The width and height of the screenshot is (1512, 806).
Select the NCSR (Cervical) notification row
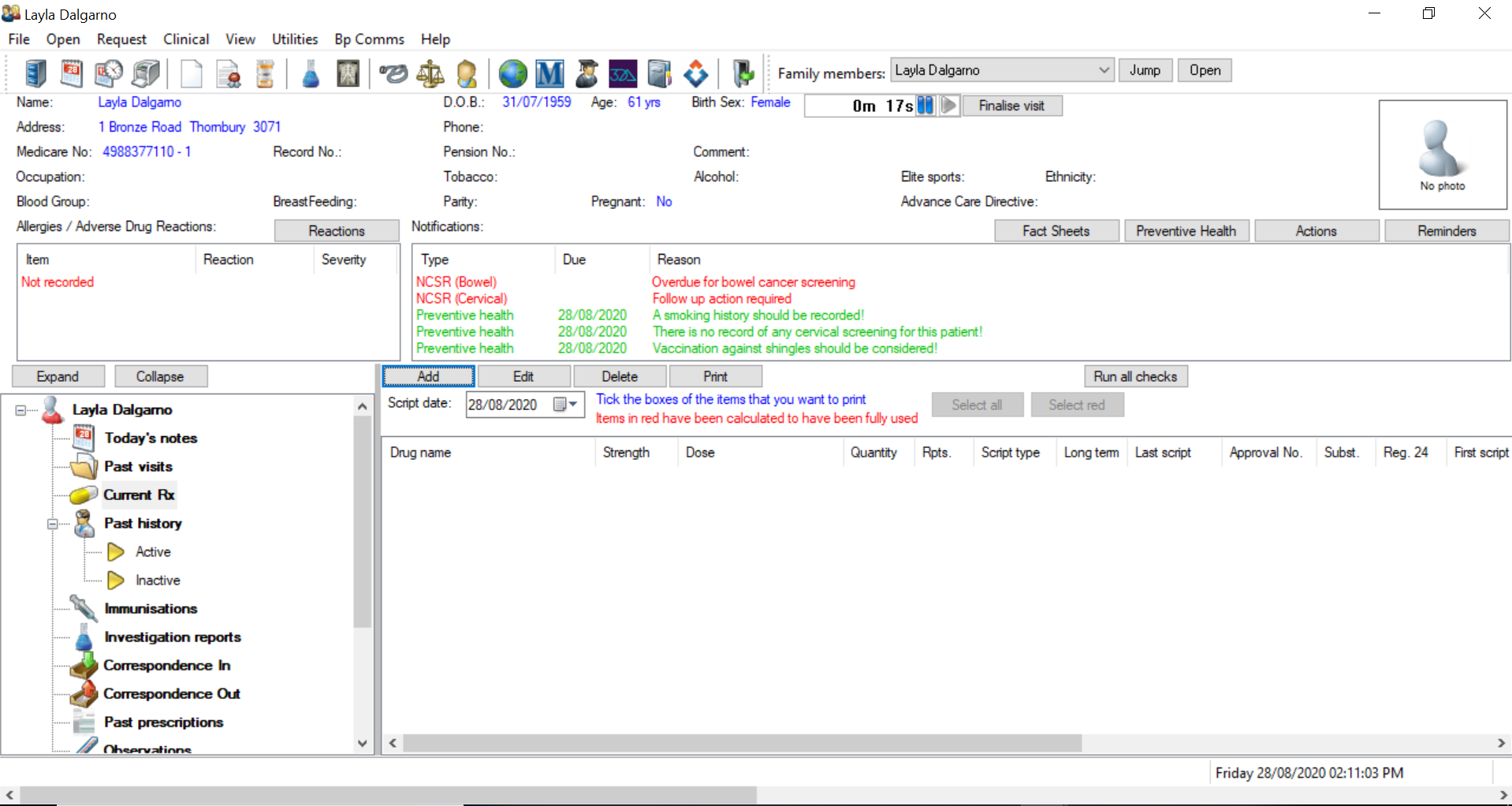click(960, 298)
